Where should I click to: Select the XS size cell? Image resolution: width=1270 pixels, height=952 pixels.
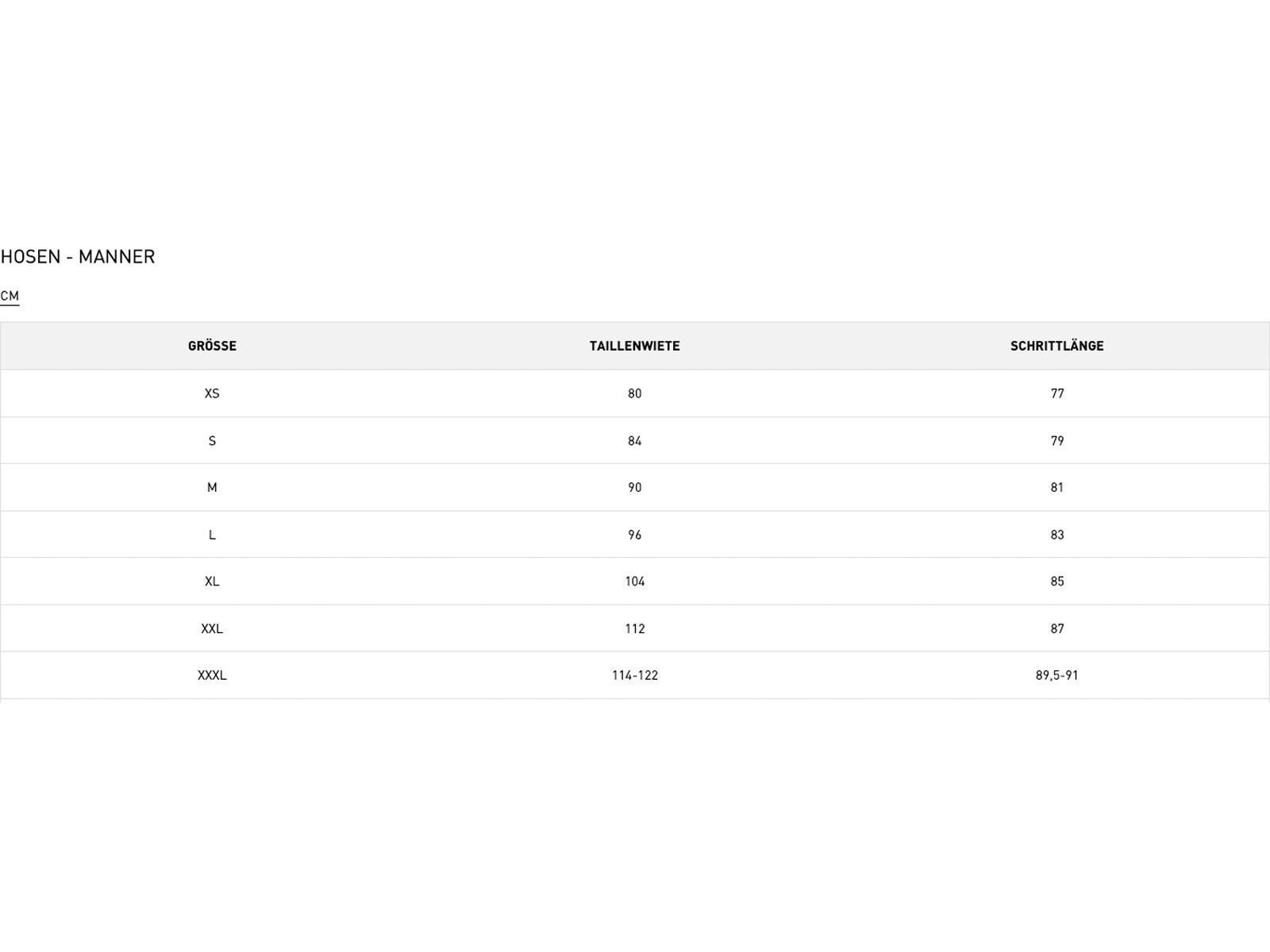click(212, 393)
